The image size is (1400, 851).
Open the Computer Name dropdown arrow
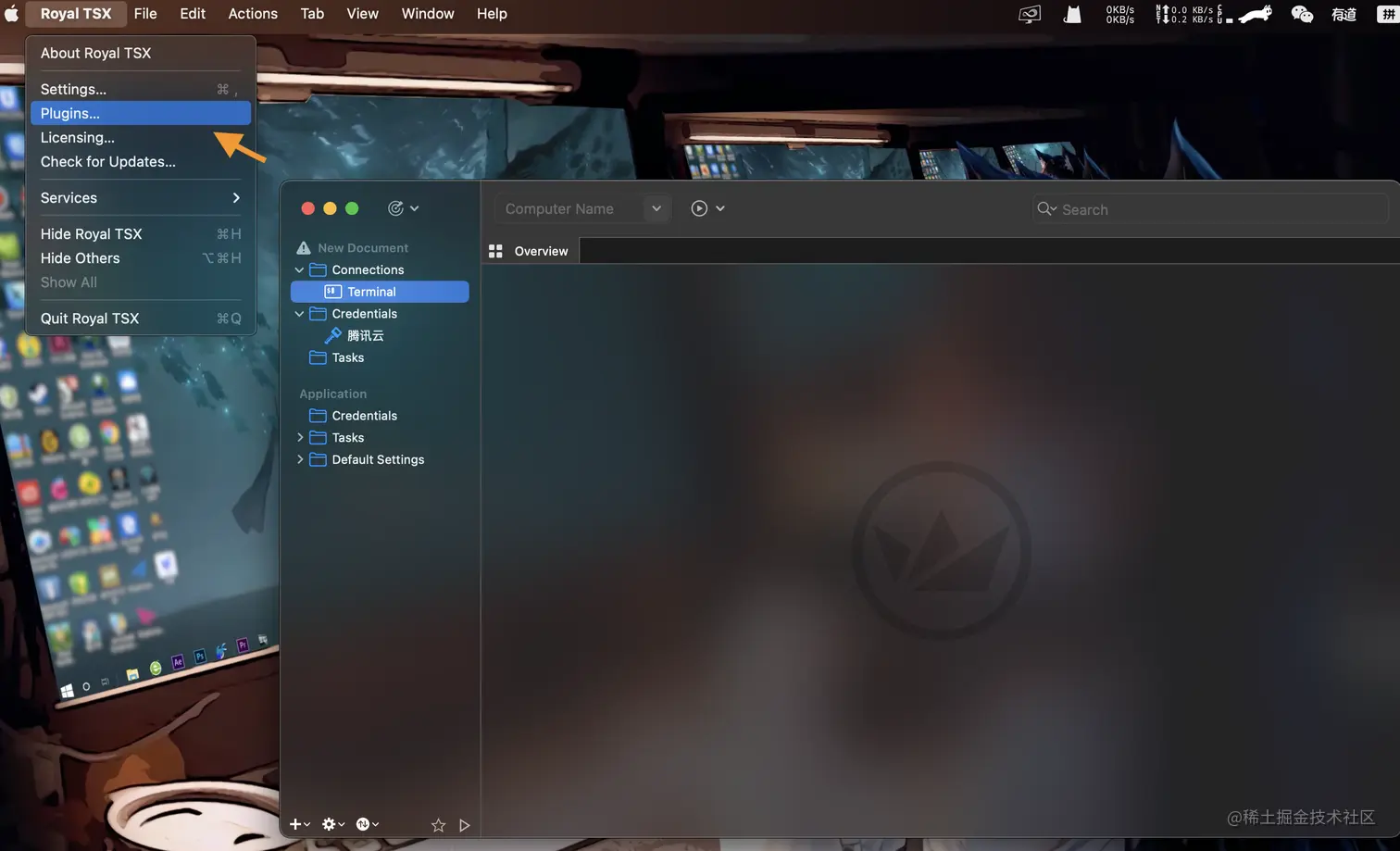pyautogui.click(x=656, y=208)
